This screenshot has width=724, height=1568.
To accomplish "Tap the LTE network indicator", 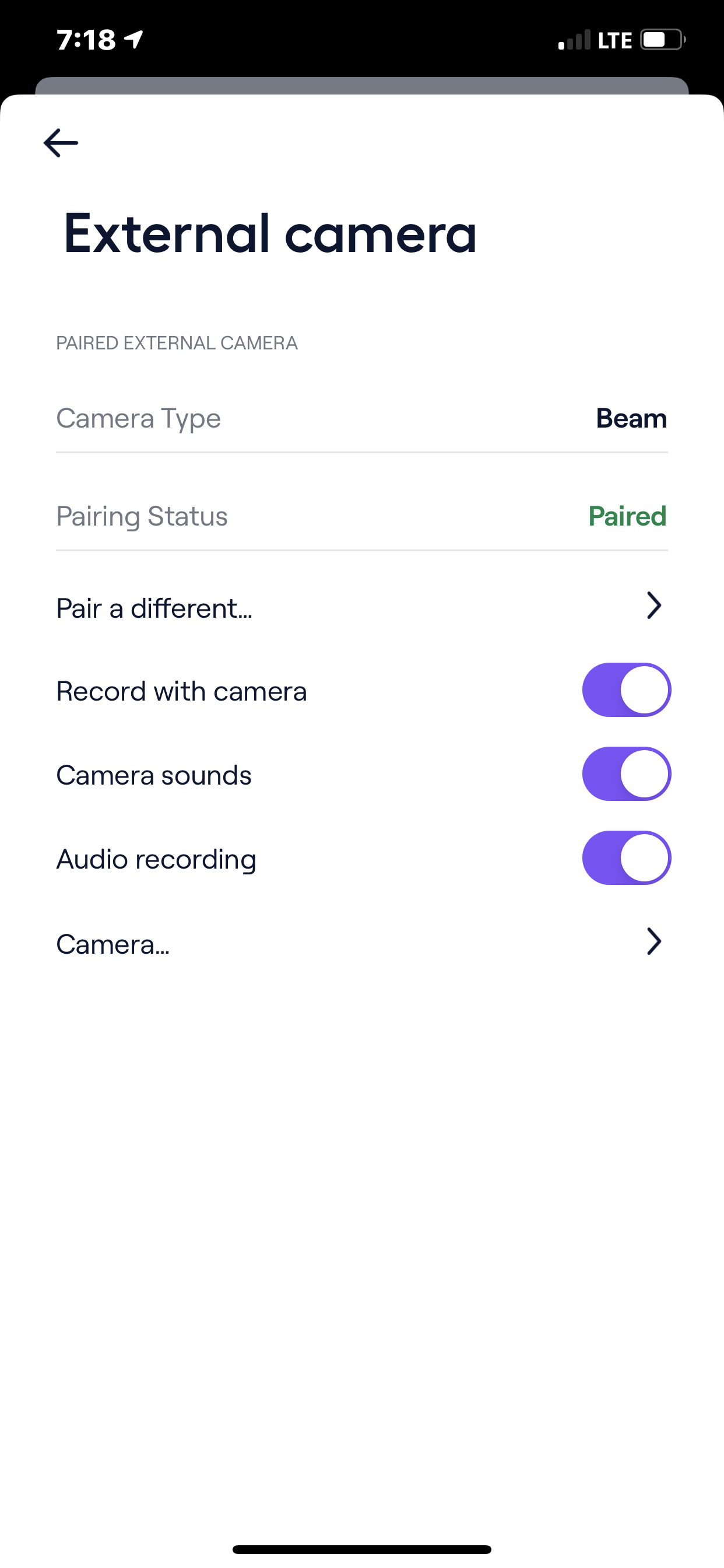I will click(x=614, y=41).
